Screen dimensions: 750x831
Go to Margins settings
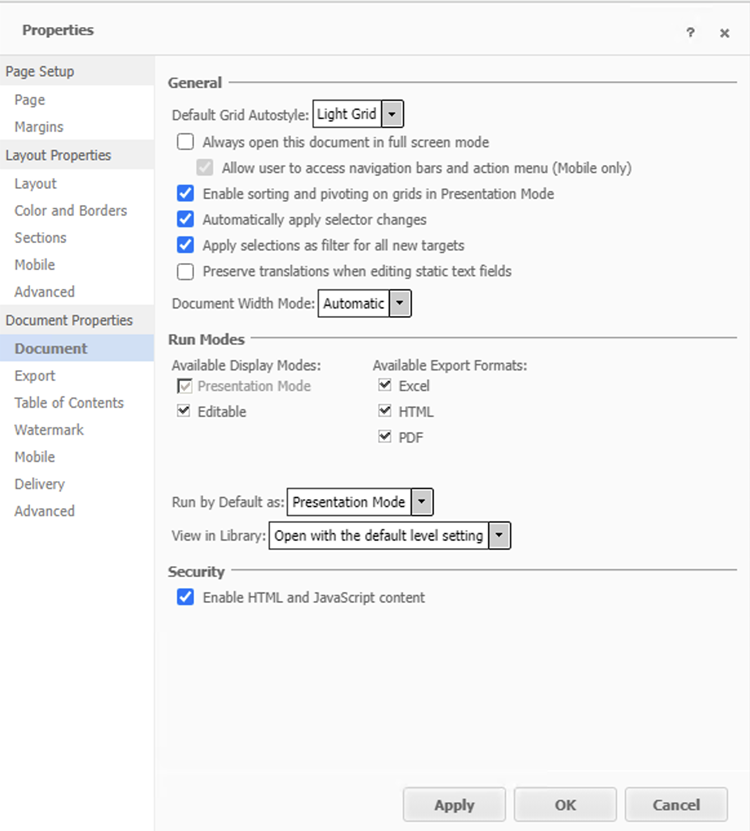pos(39,127)
